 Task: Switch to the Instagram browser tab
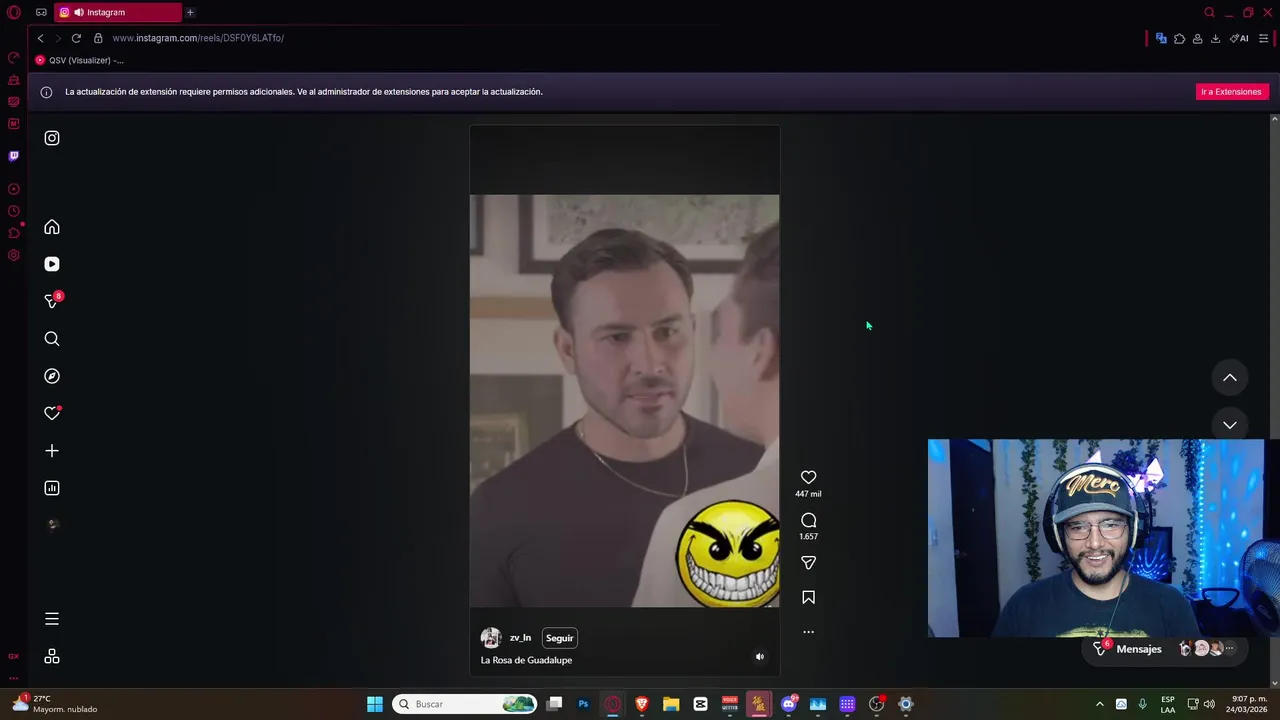[x=118, y=12]
